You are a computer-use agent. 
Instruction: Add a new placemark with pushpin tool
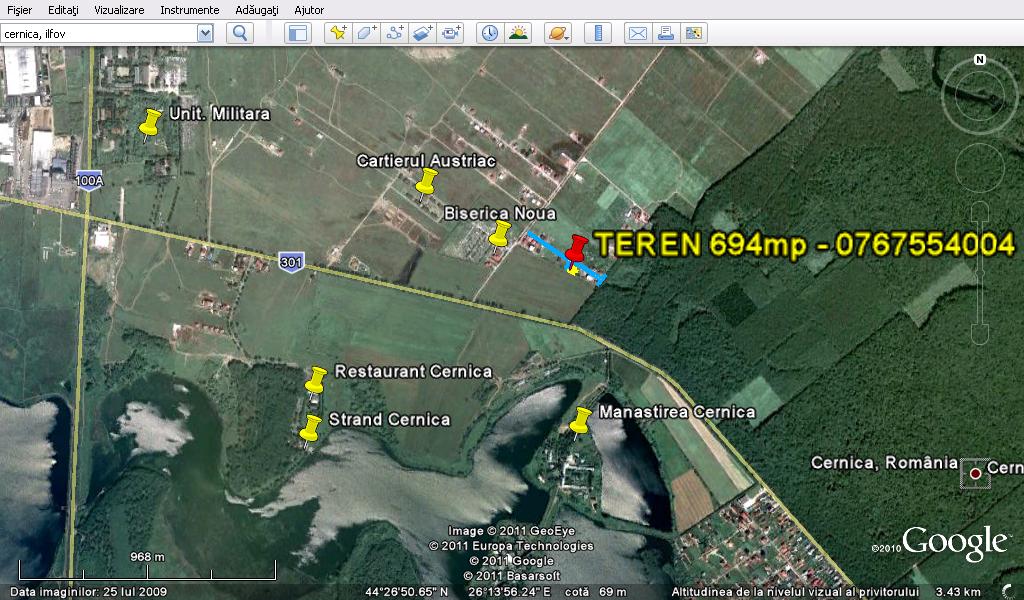(x=339, y=33)
